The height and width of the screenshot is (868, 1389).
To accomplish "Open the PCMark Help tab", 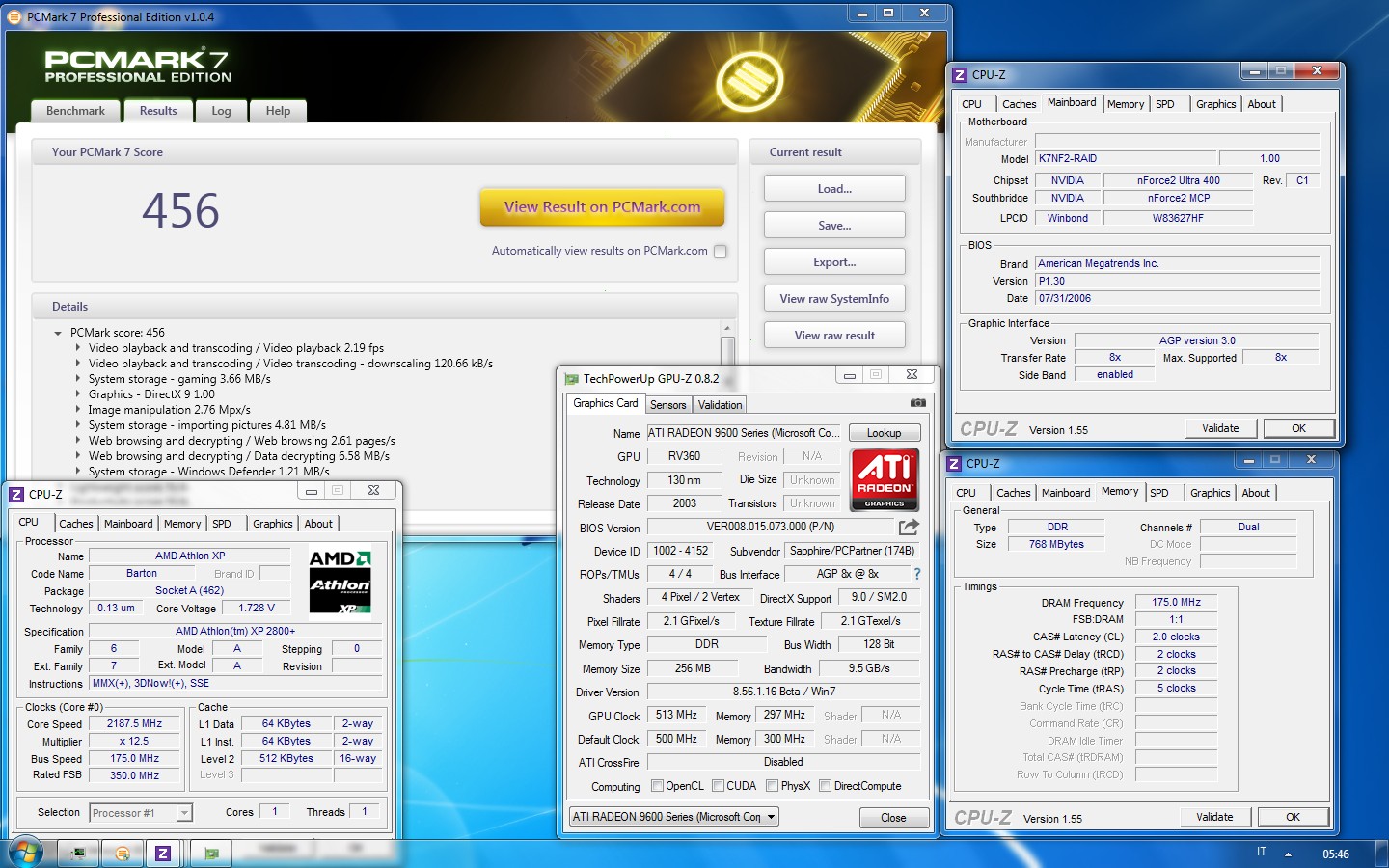I will point(278,111).
